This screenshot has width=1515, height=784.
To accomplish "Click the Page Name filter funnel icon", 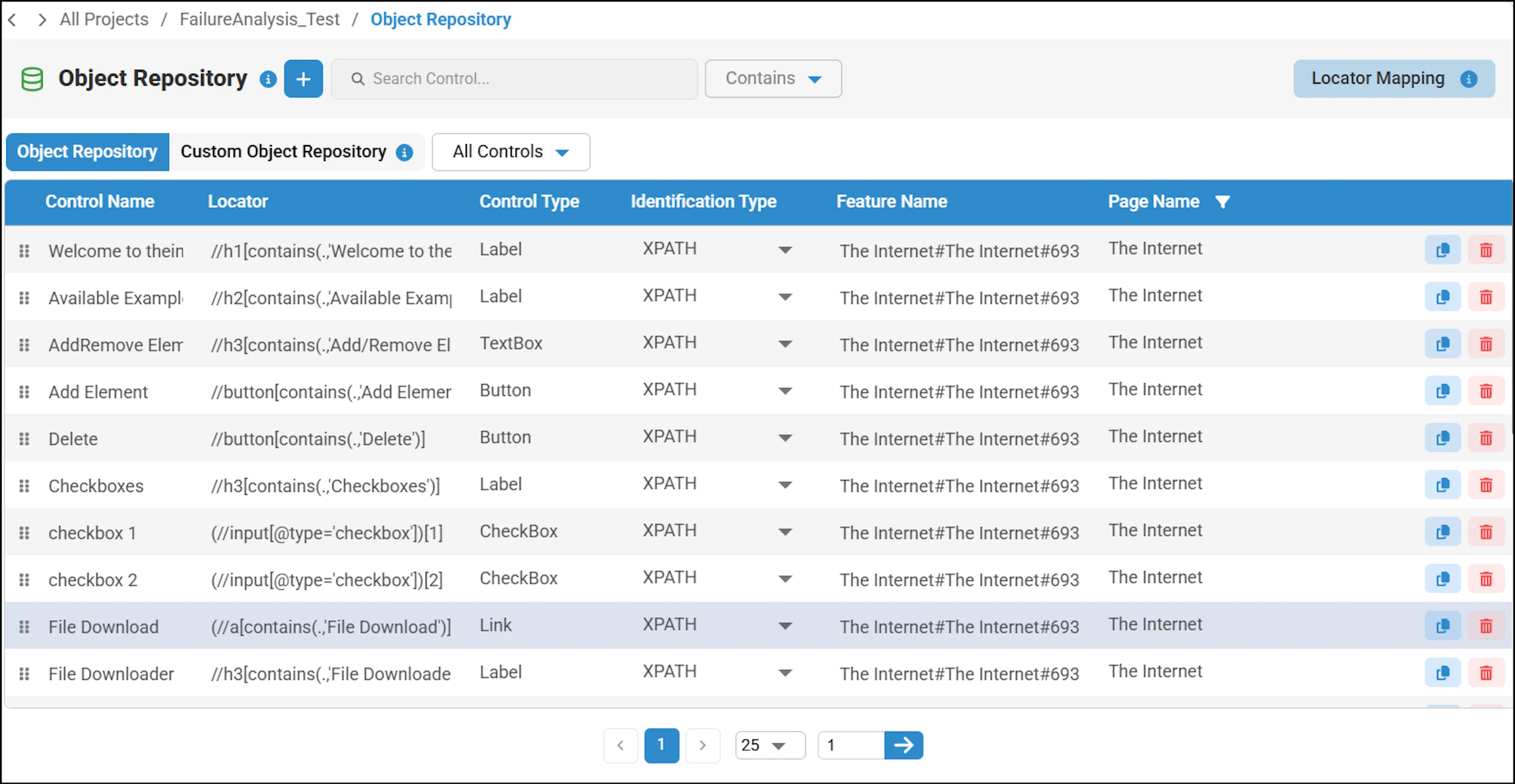I will [x=1223, y=202].
